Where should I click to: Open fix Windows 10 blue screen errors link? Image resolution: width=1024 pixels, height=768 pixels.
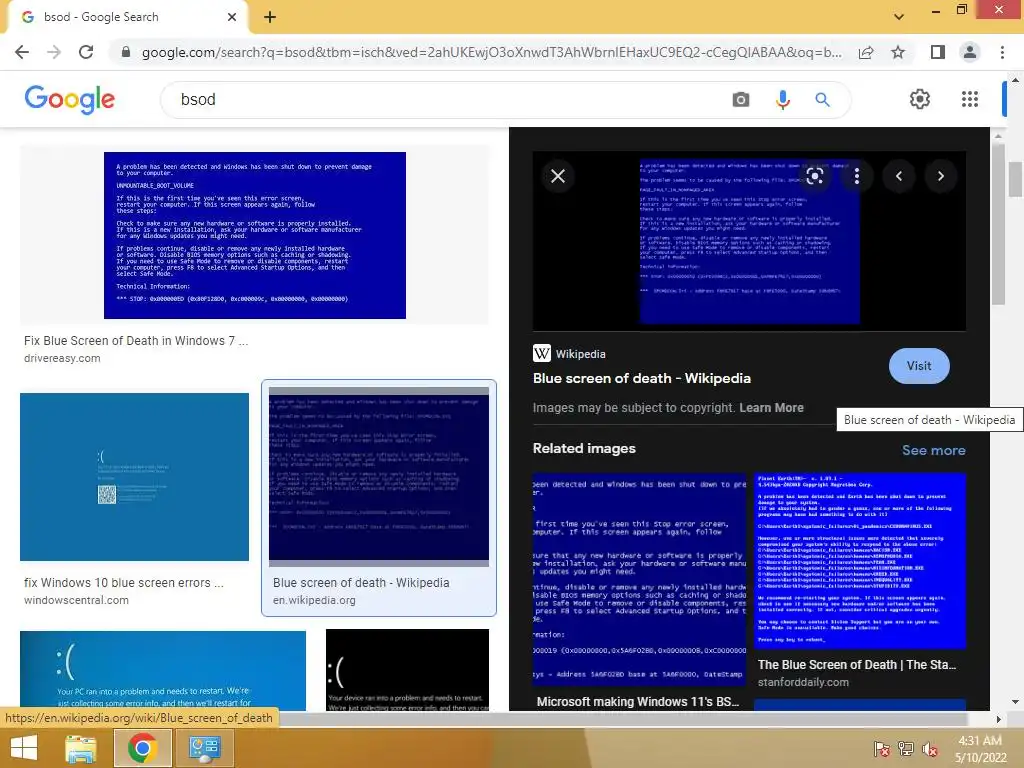point(123,583)
